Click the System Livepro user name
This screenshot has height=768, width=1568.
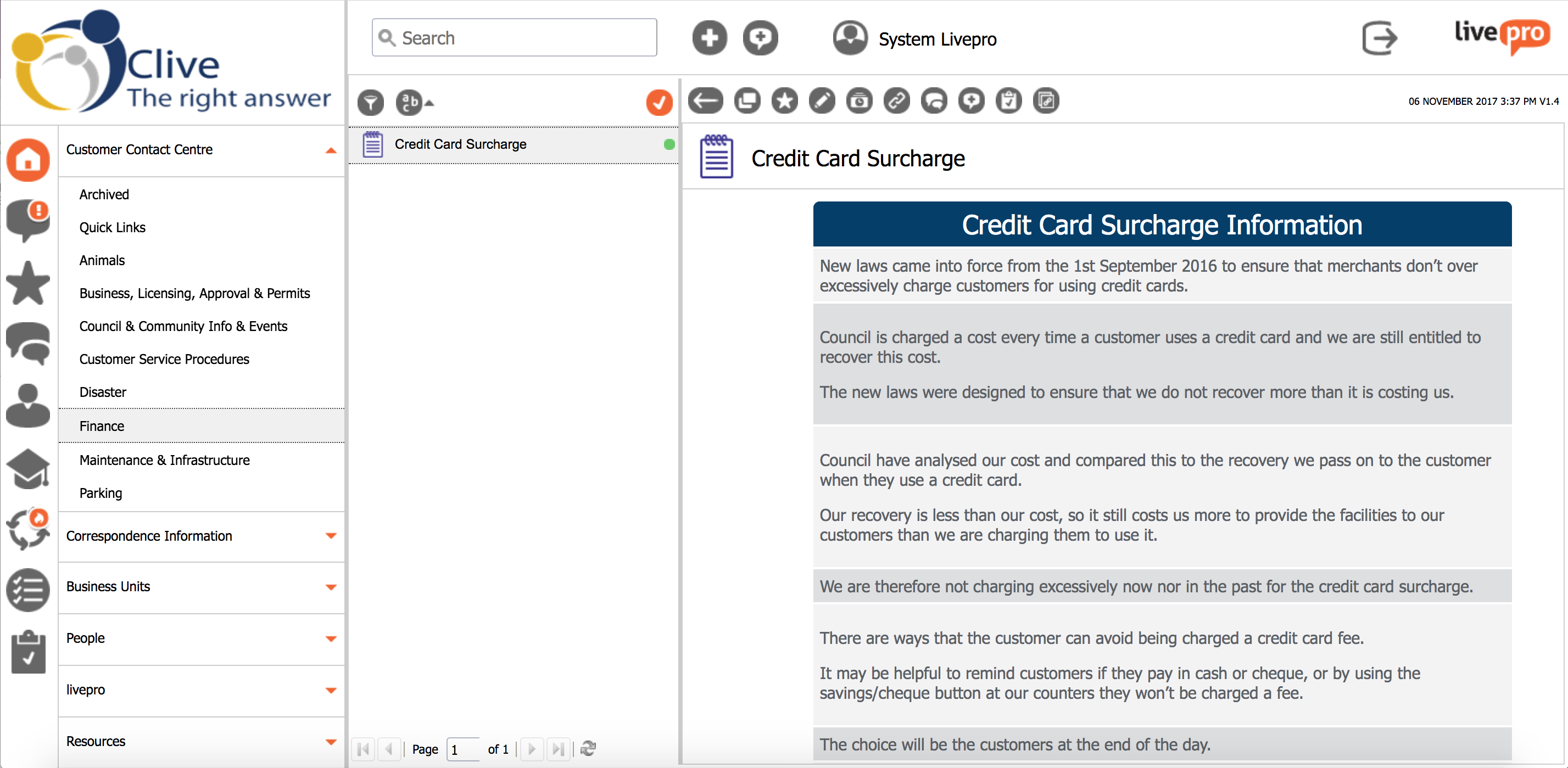[937, 40]
